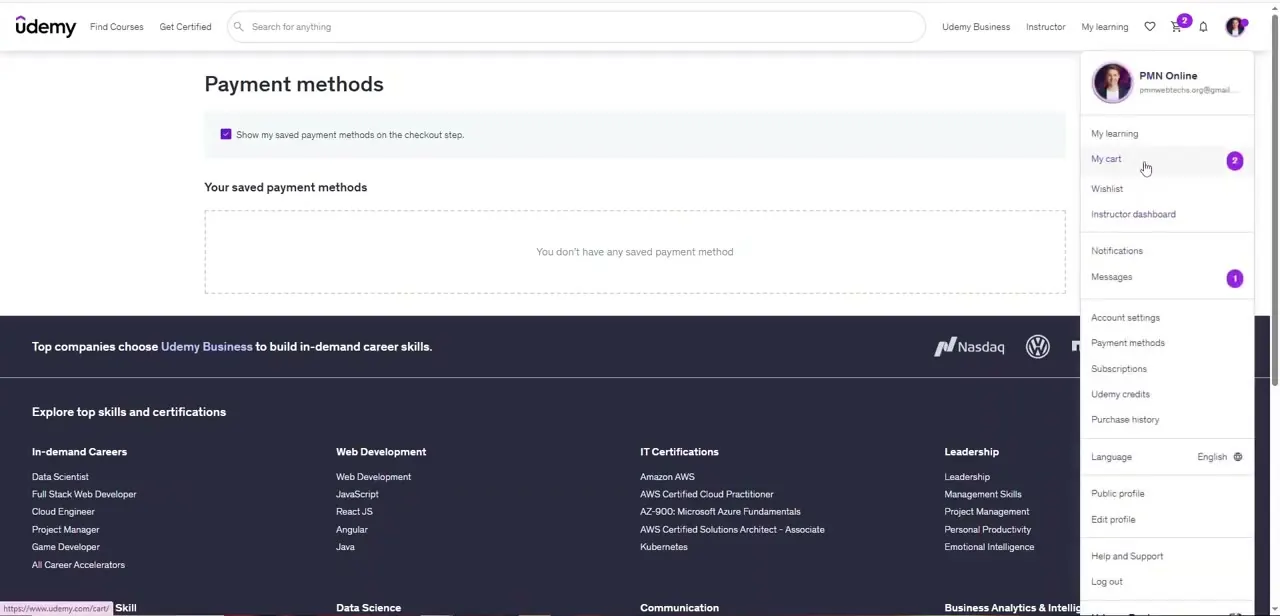Open the notifications bell icon
This screenshot has height=616, width=1280.
[x=1203, y=27]
